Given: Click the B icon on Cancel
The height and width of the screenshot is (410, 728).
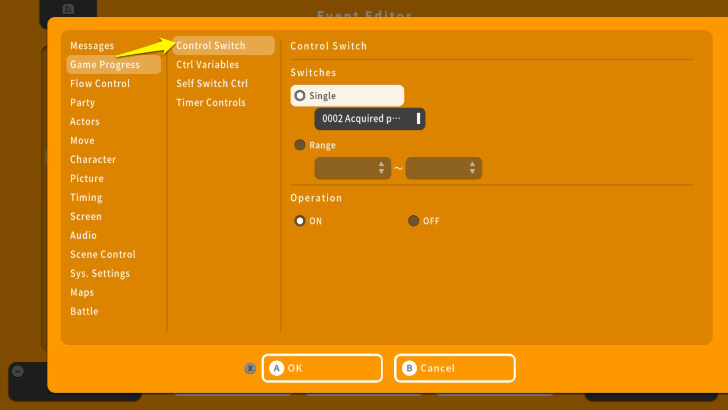Looking at the screenshot, I should tap(410, 368).
